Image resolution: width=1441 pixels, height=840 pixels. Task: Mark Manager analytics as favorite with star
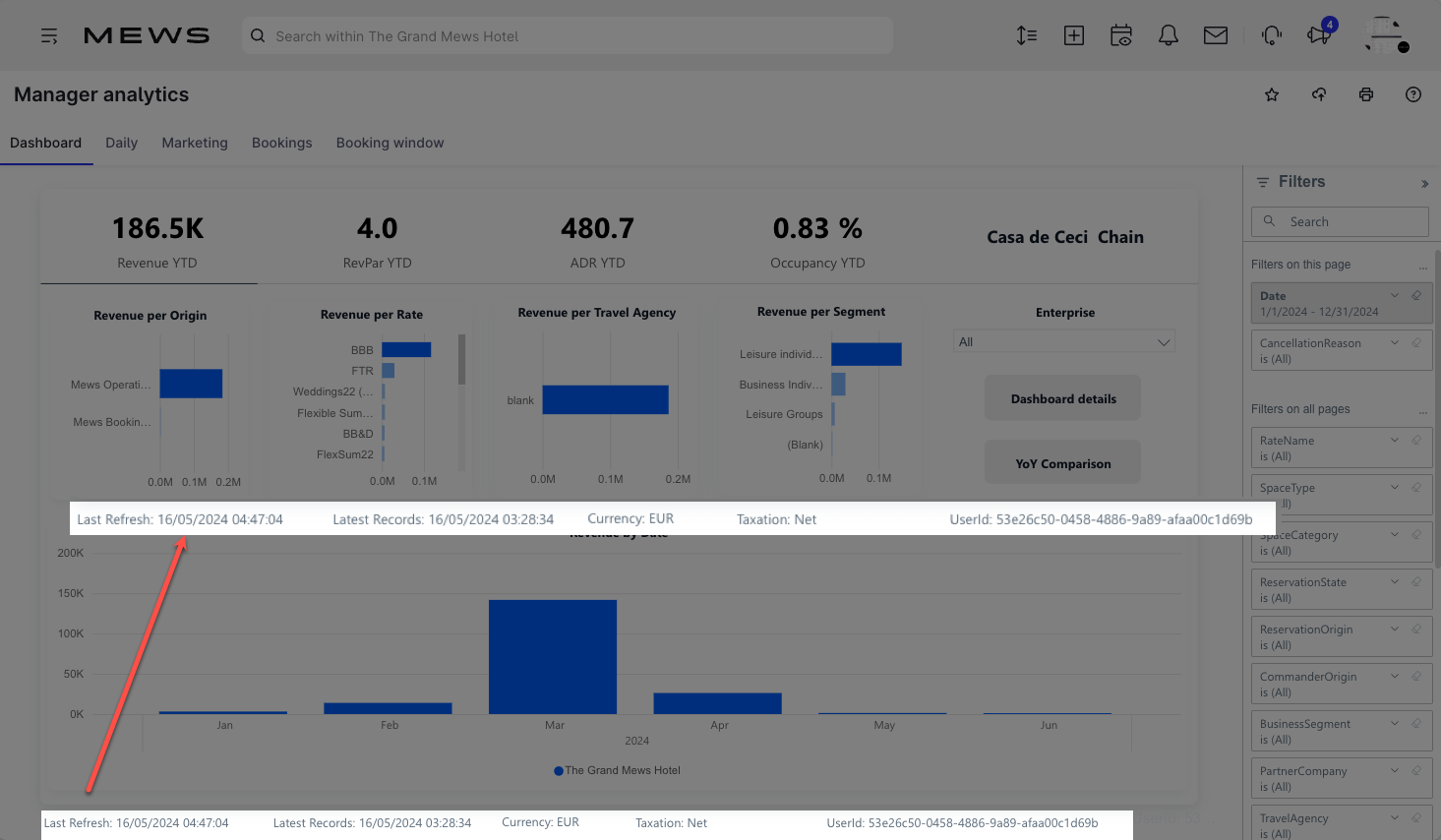pos(1272,94)
